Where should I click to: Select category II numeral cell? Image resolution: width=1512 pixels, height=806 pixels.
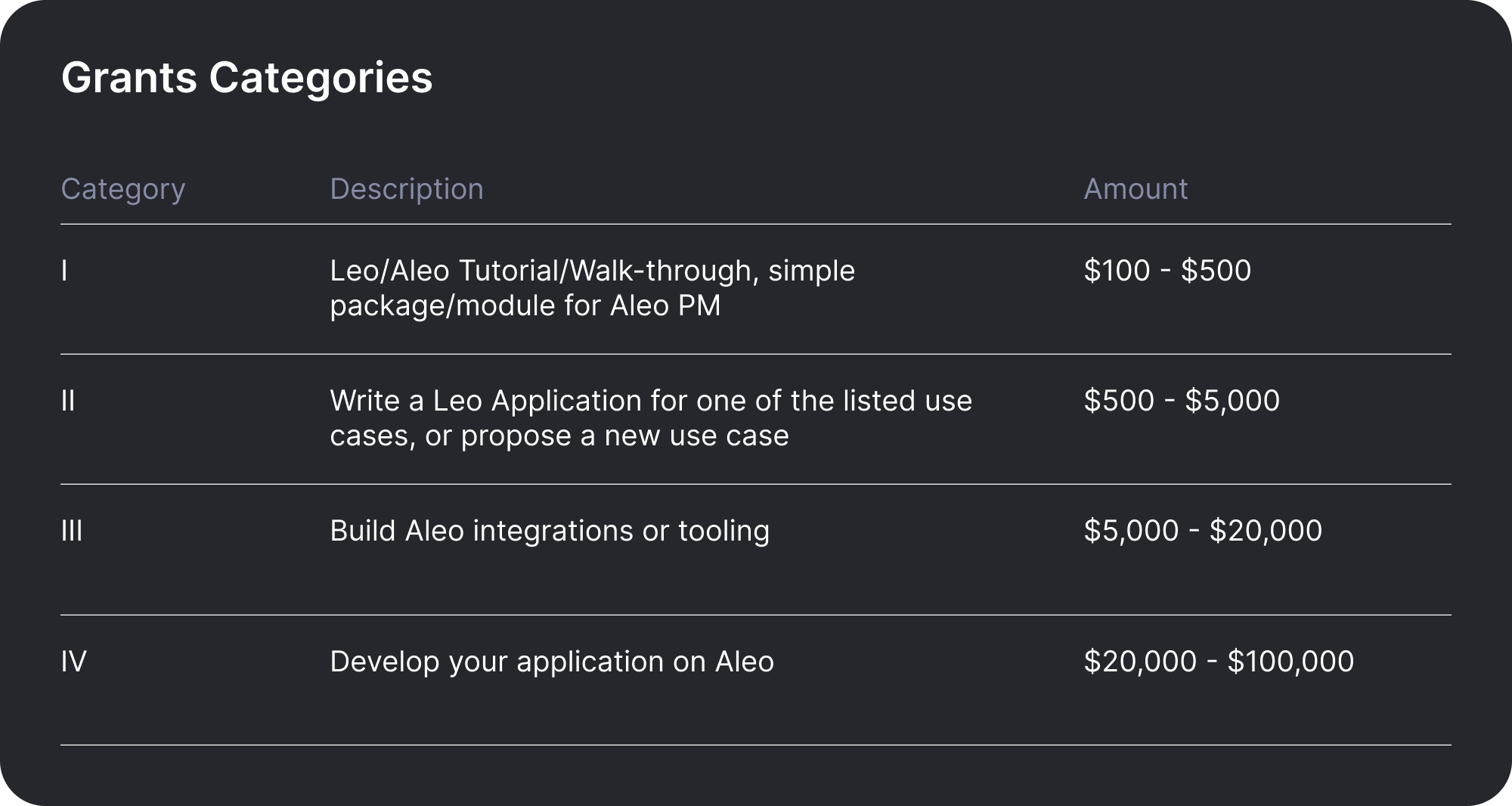pyautogui.click(x=68, y=401)
